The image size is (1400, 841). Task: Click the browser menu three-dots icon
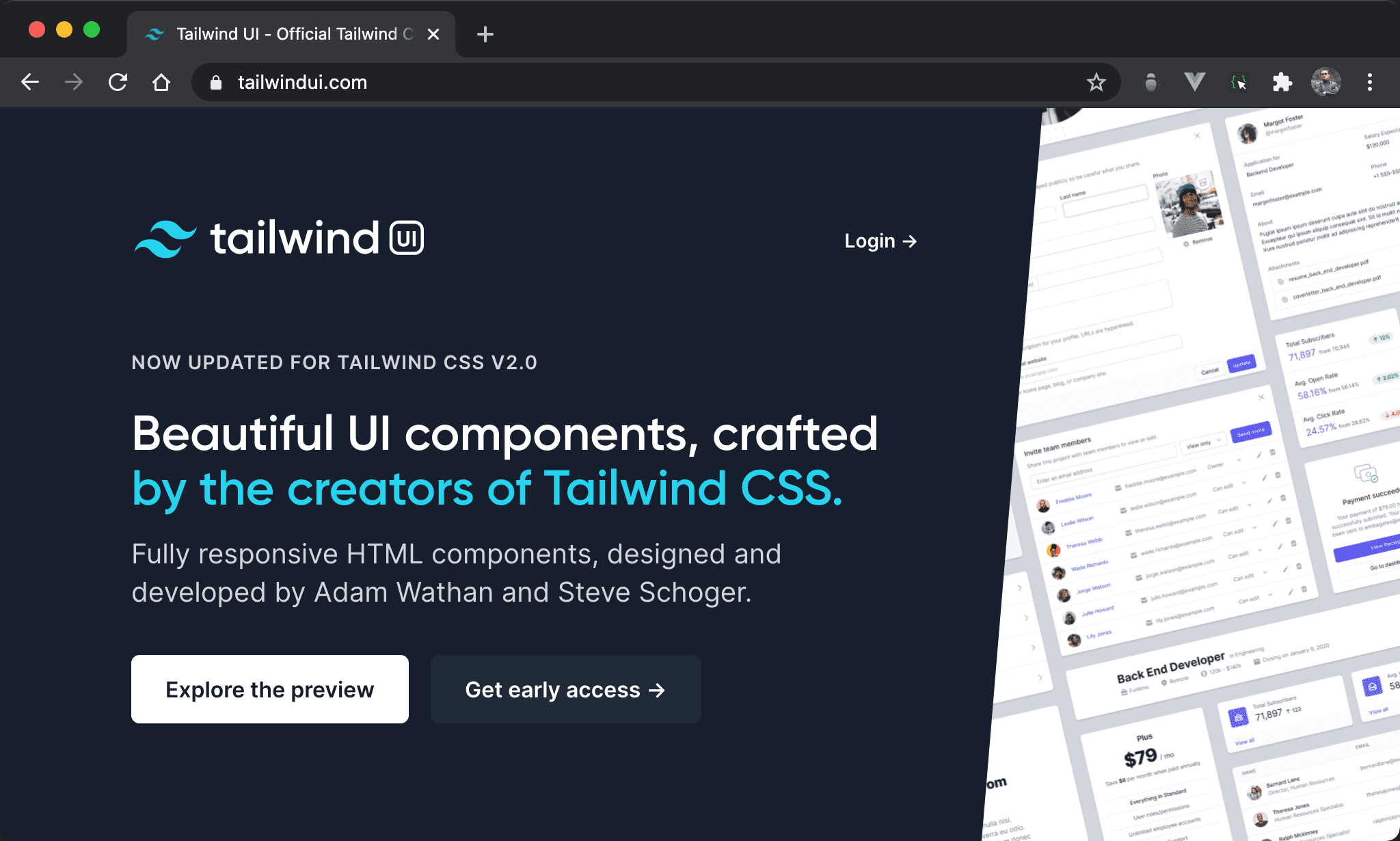tap(1371, 81)
